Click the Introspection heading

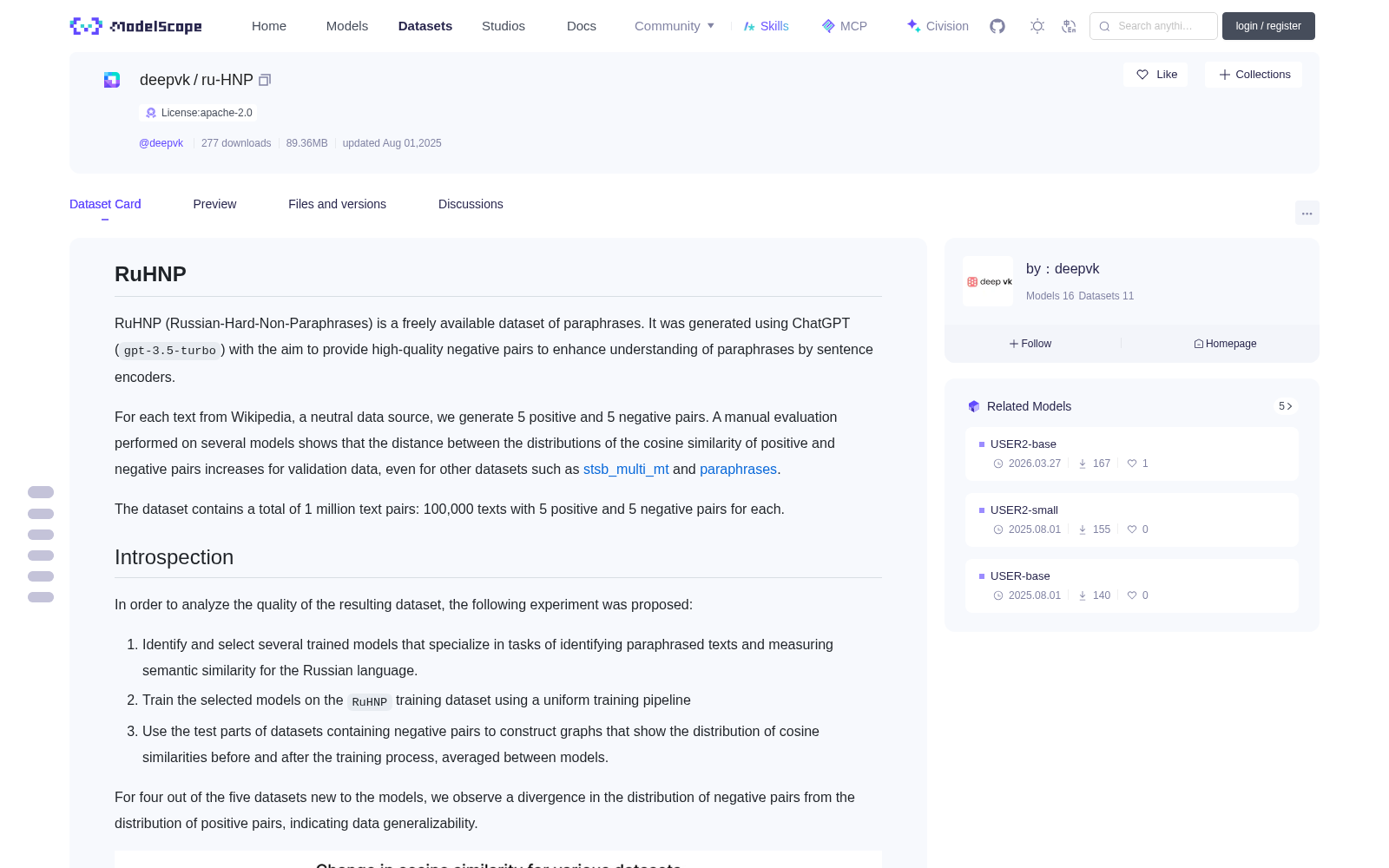174,557
